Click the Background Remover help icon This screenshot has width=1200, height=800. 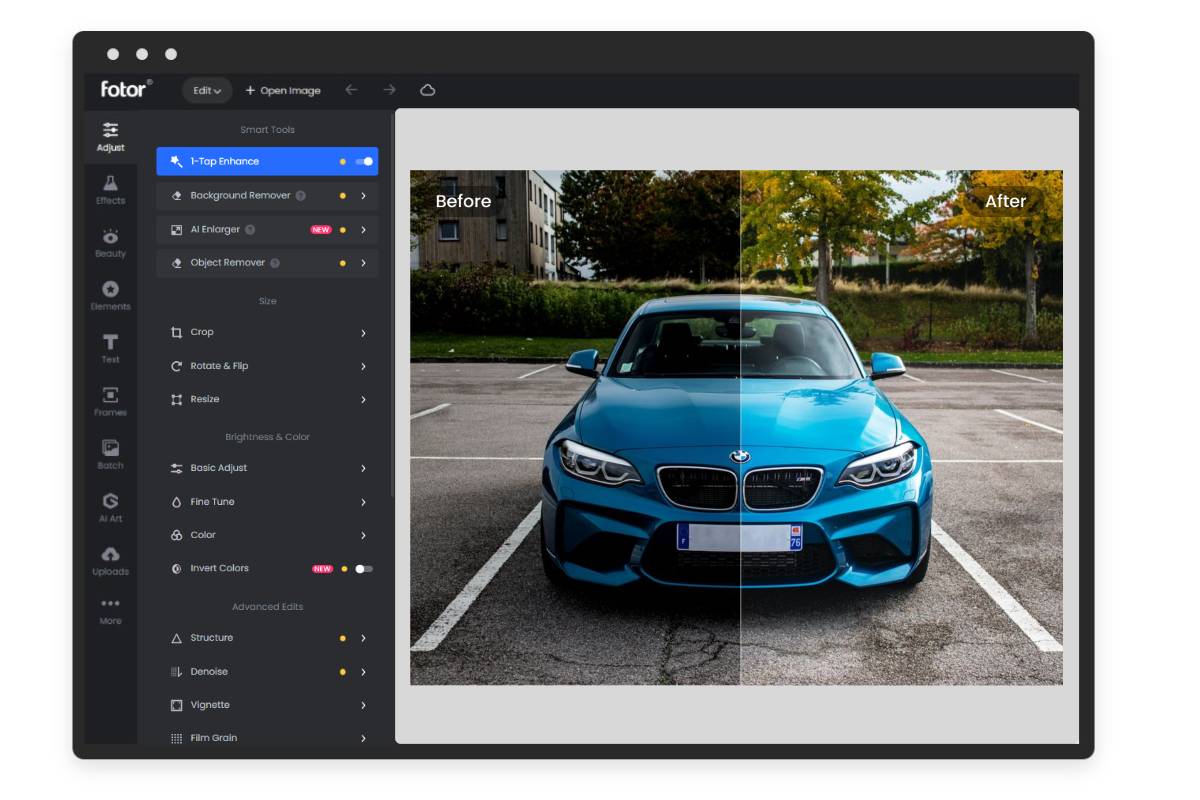click(x=300, y=196)
